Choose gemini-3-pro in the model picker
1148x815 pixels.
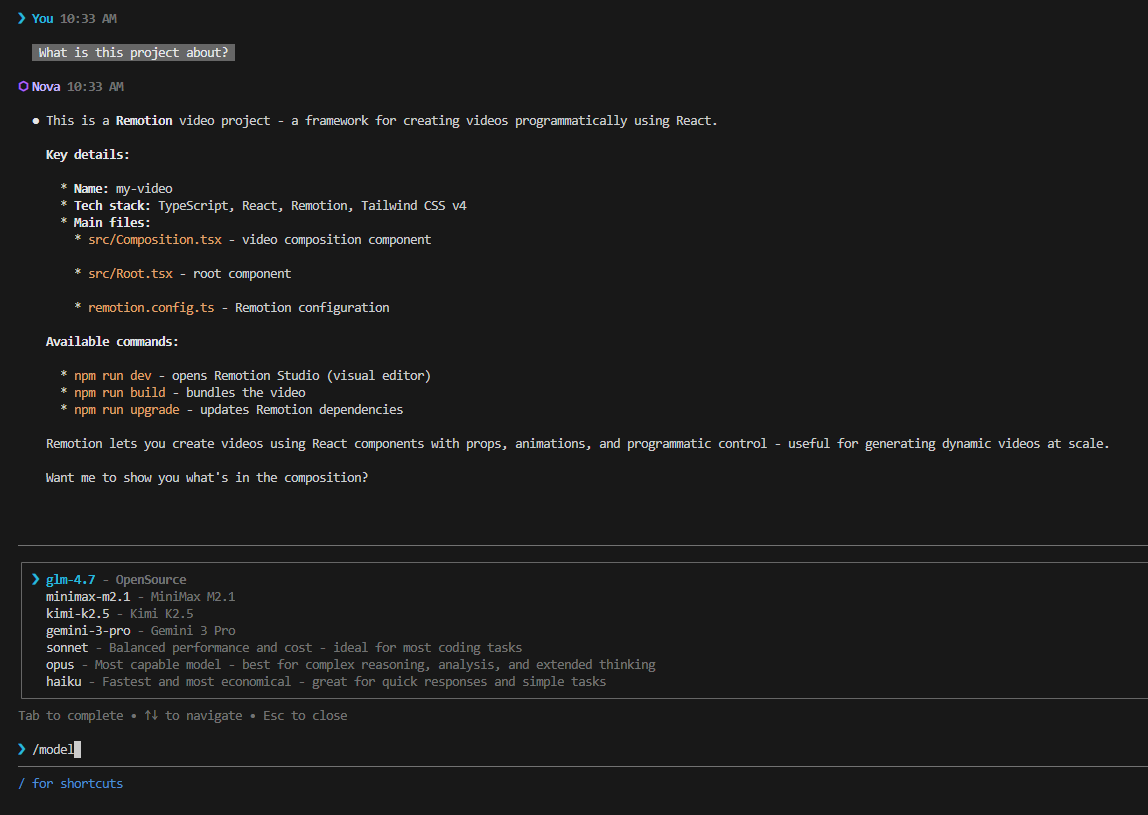(87, 630)
